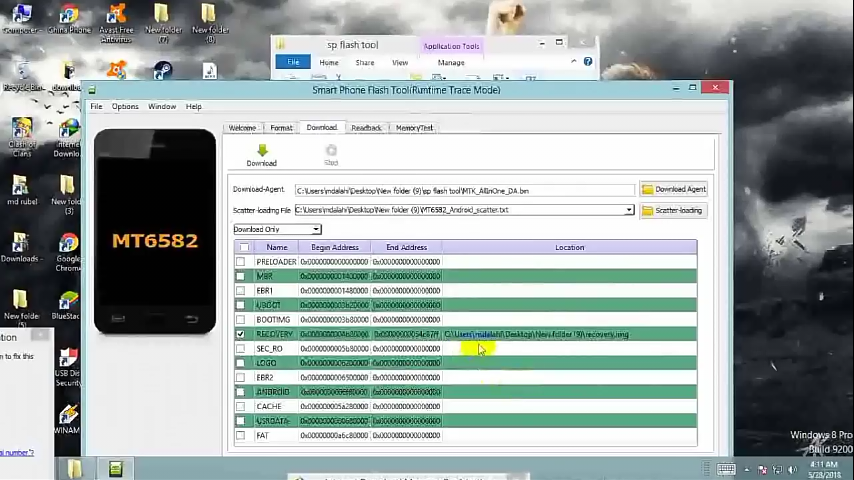Uncheck the RECOVERY partition checkbox
The height and width of the screenshot is (480, 854).
point(240,334)
